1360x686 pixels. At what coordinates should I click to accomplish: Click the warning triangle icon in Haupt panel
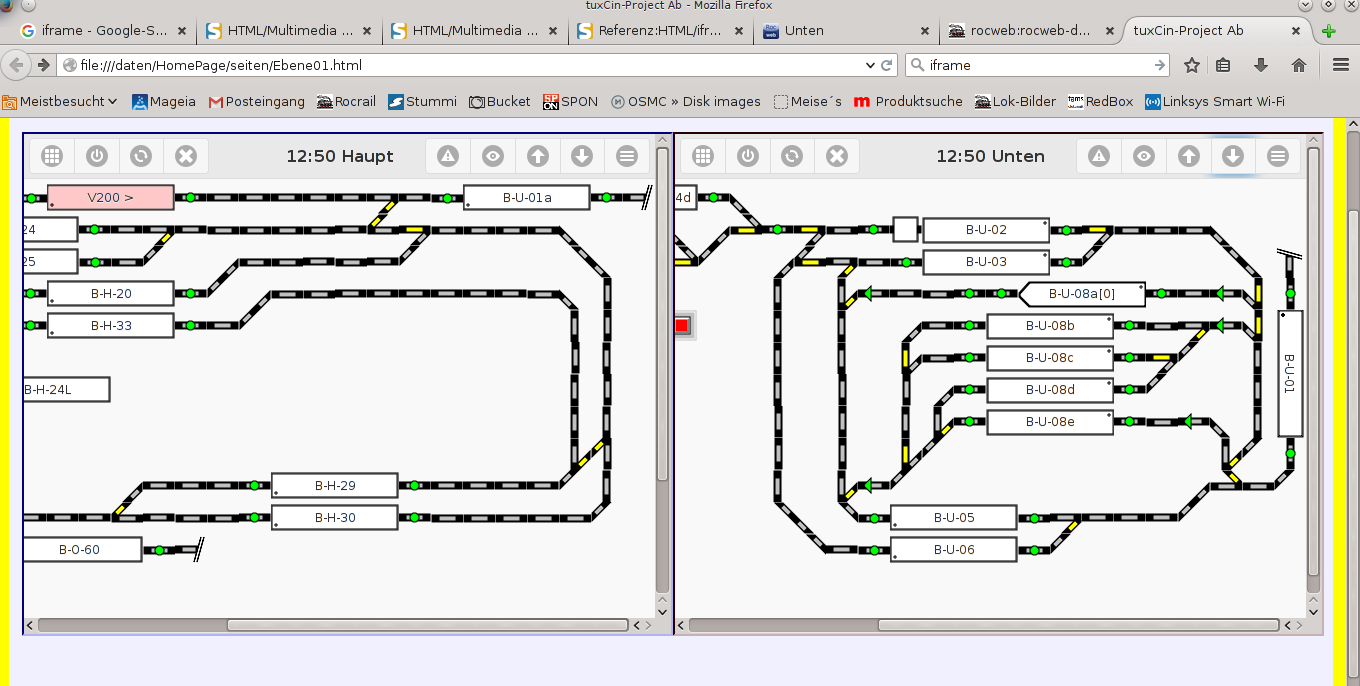[x=448, y=156]
